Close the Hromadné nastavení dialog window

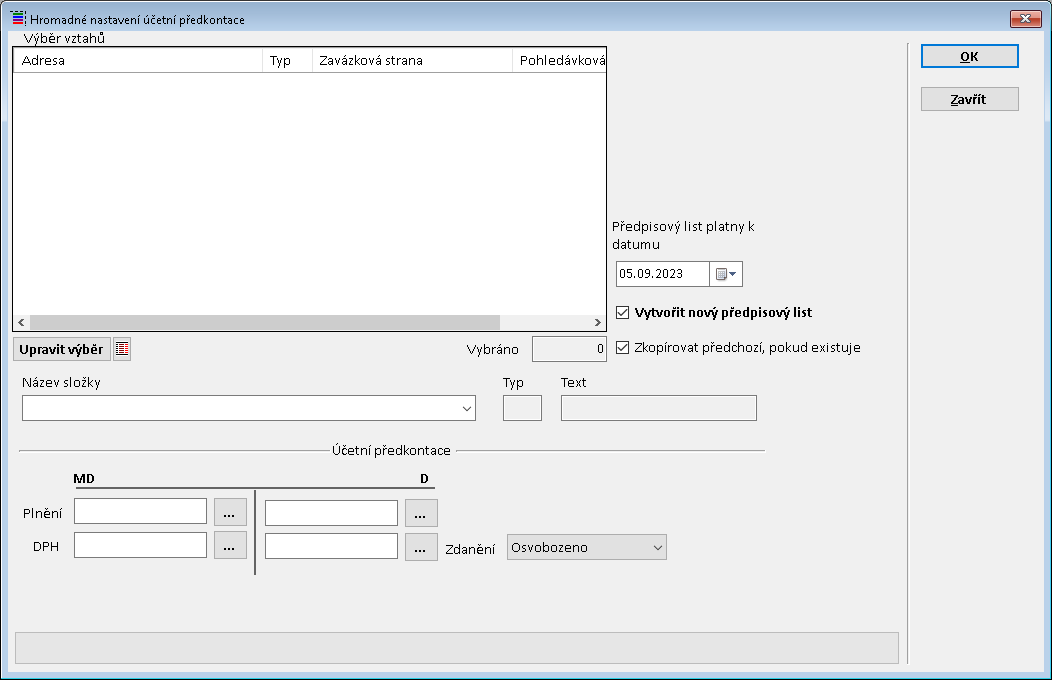1026,19
